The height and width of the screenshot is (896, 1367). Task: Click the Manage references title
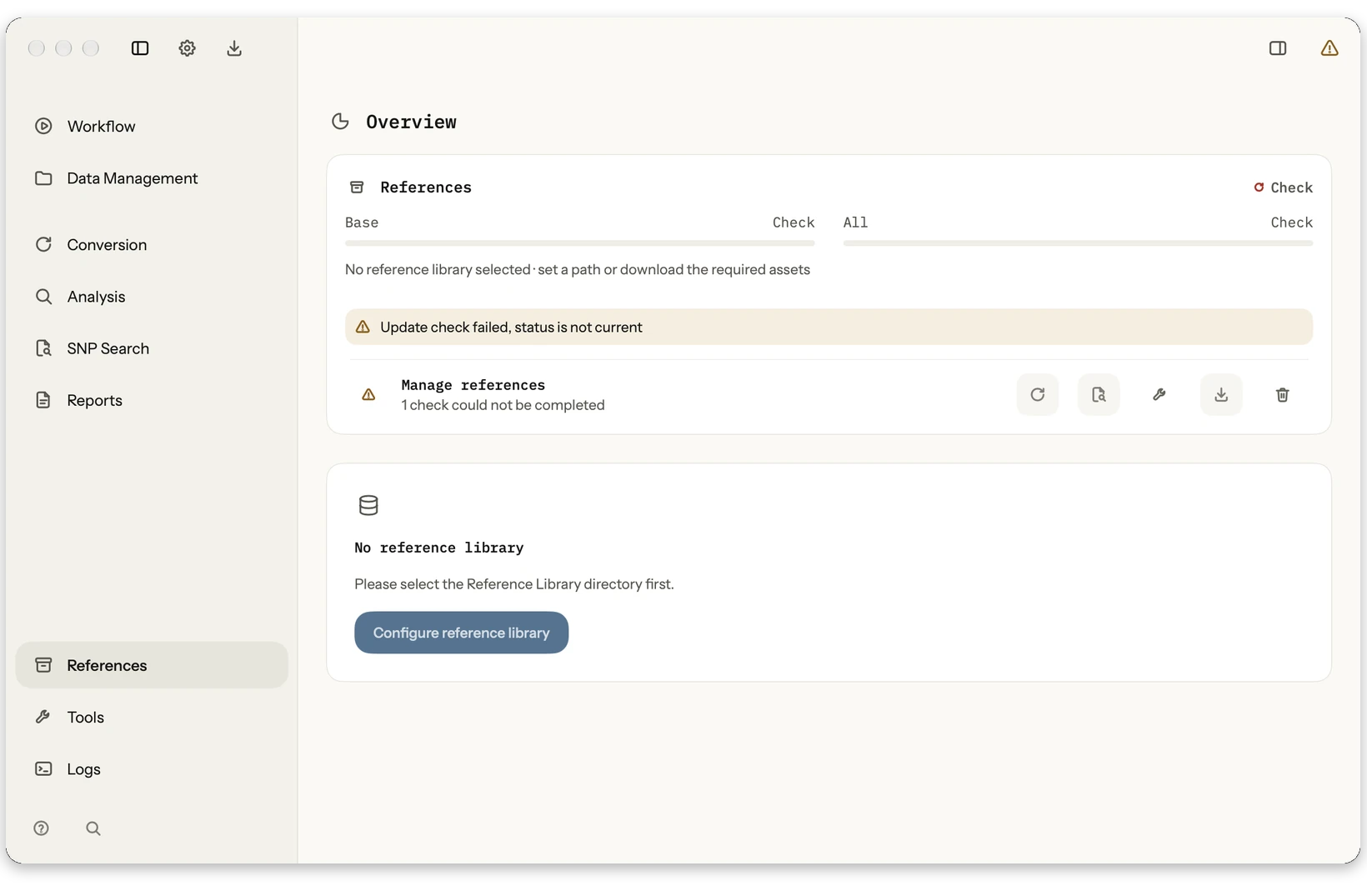click(473, 385)
